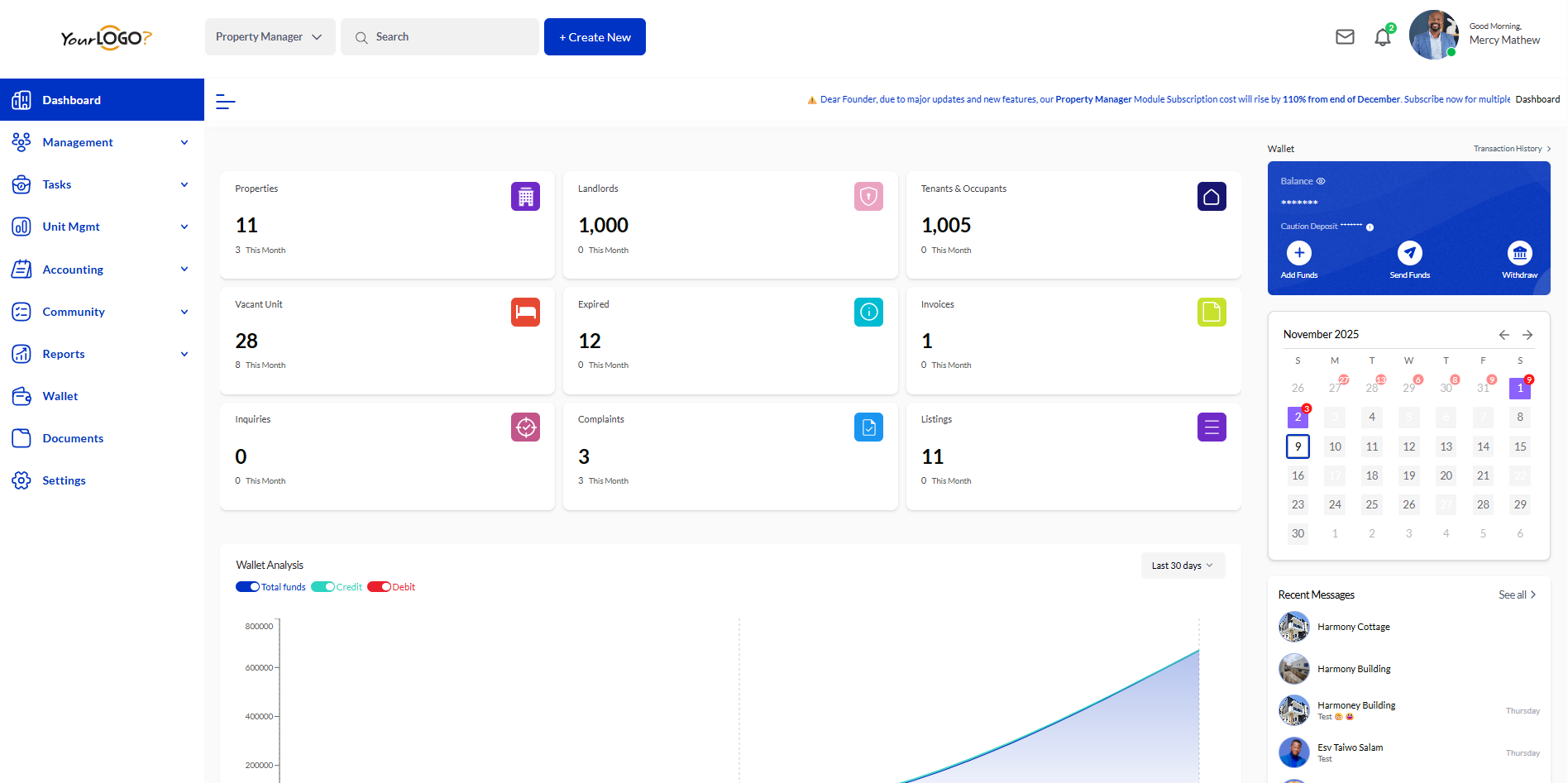Click the Vacant Unit count 28
Screen dimensions: 1568x783
pyautogui.click(x=246, y=341)
